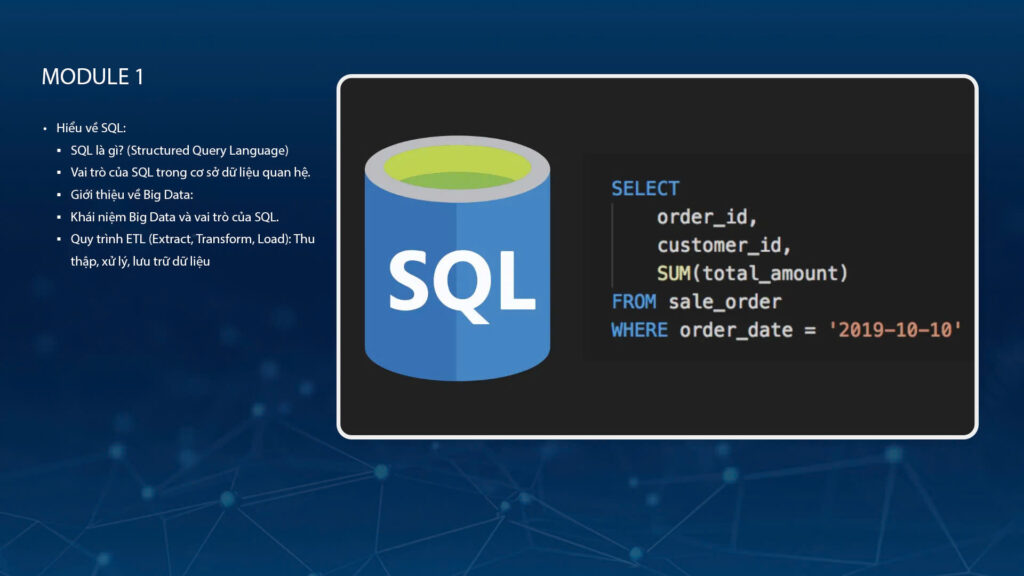Click 'SQL là gì? (Structured Query Language)' line
1024x576 pixels.
tap(179, 150)
